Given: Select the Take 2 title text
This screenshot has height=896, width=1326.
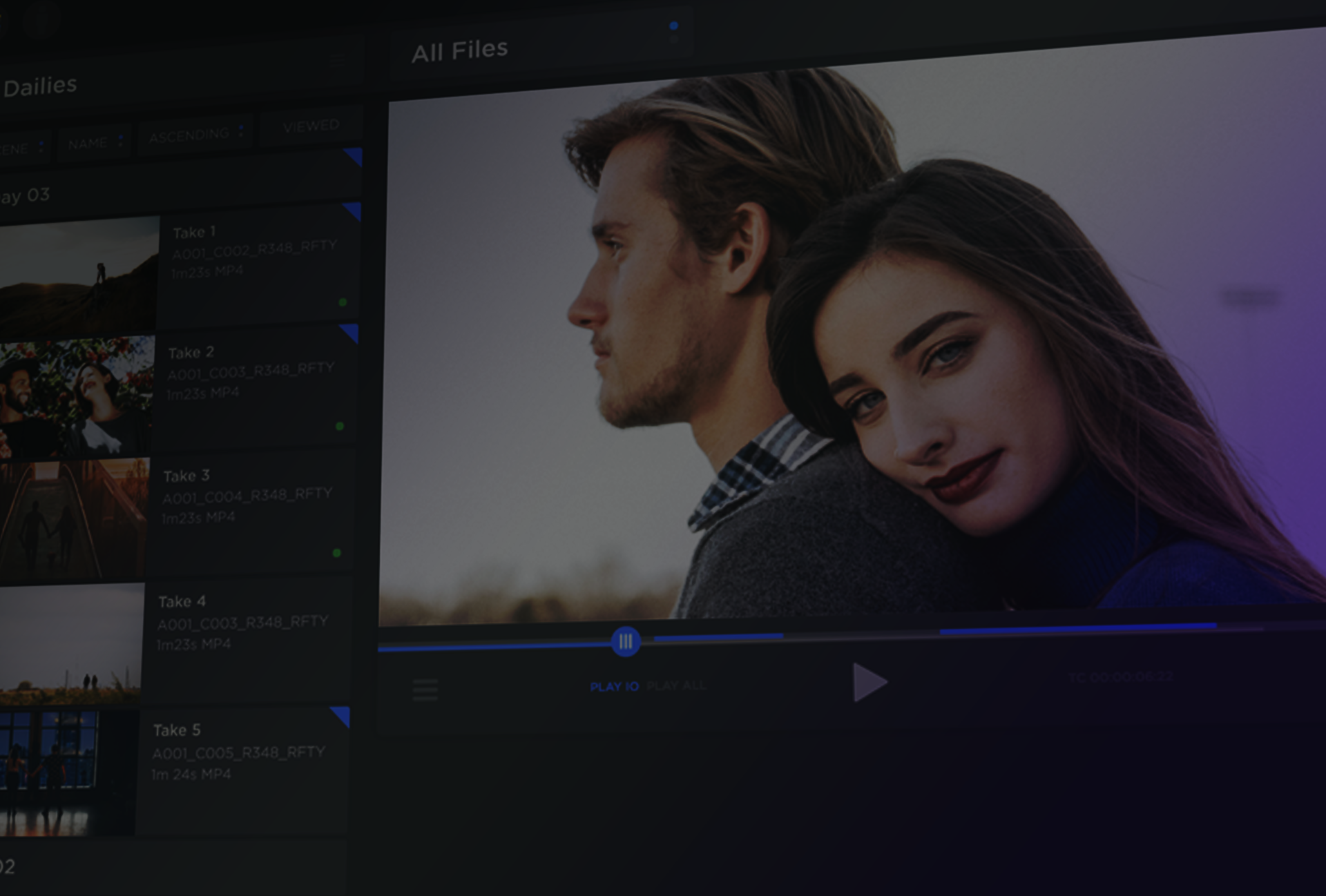Looking at the screenshot, I should 191,353.
